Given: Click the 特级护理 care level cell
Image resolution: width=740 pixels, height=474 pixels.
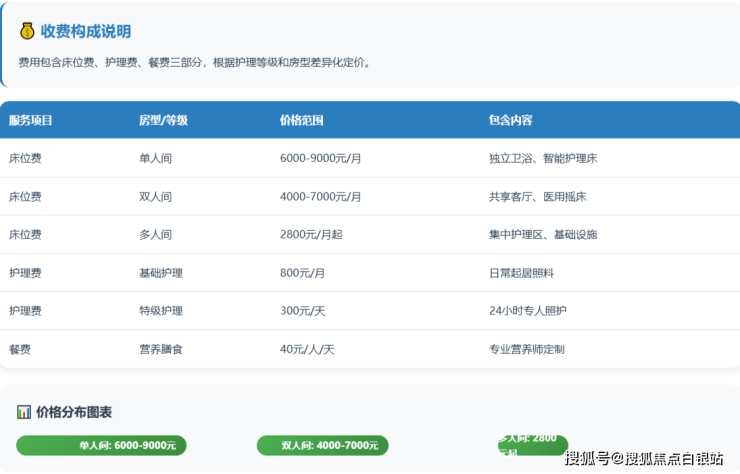Looking at the screenshot, I should pos(161,311).
